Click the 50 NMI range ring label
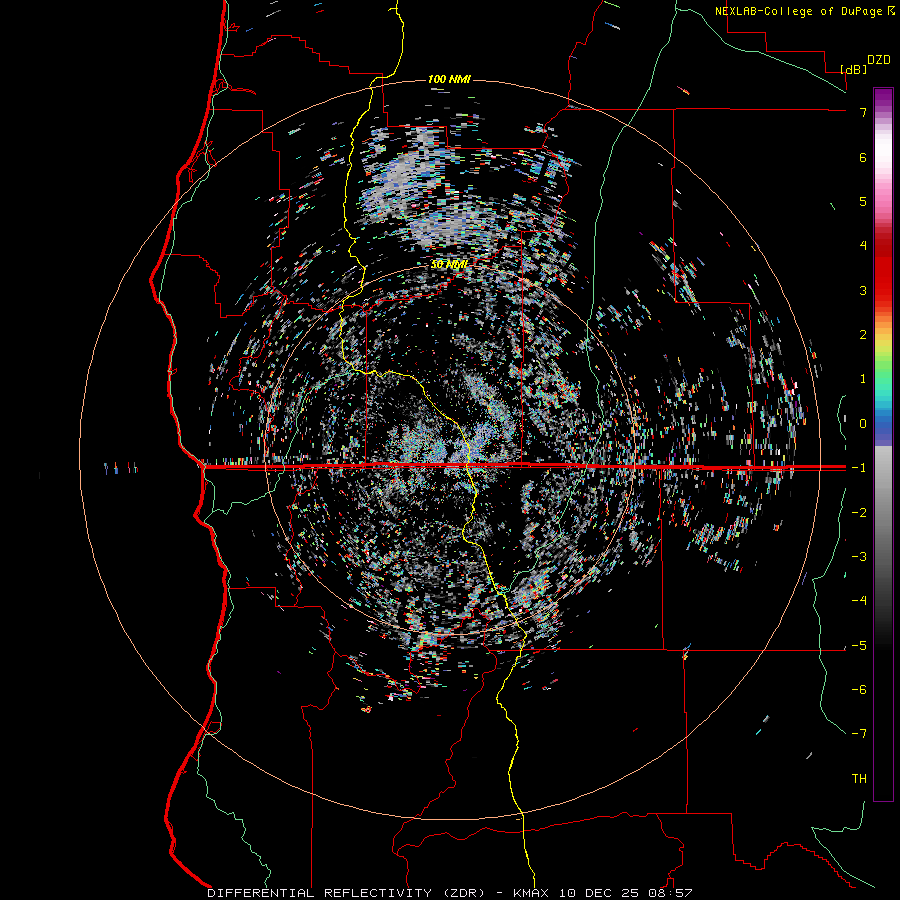 coord(449,265)
